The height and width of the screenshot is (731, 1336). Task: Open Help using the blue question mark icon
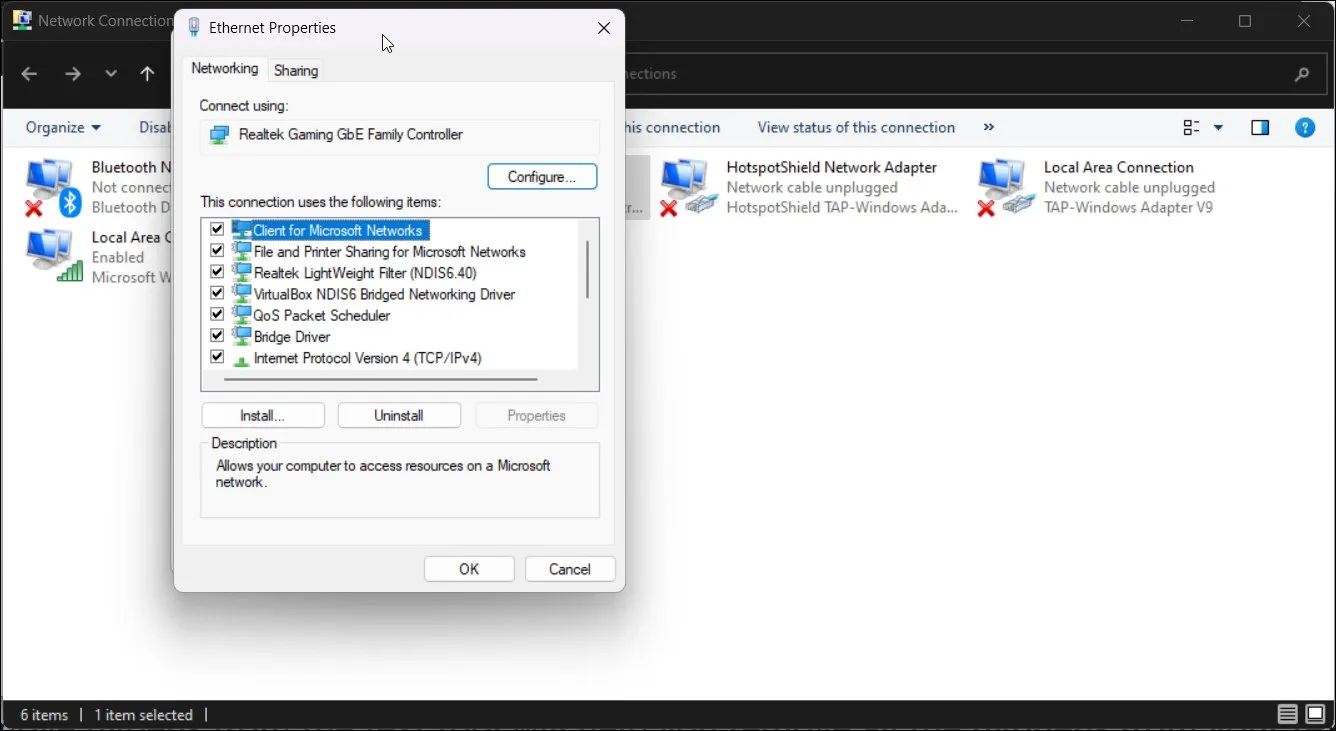1305,127
